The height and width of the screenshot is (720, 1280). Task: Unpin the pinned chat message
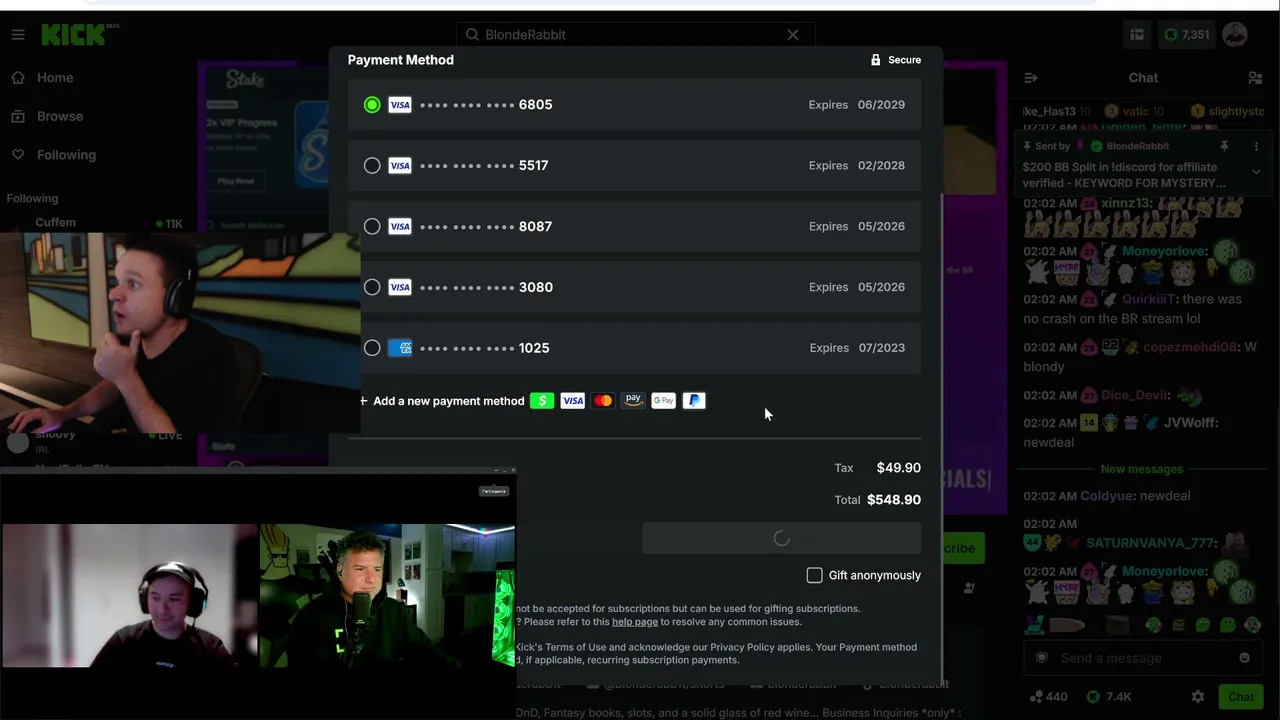point(1224,146)
